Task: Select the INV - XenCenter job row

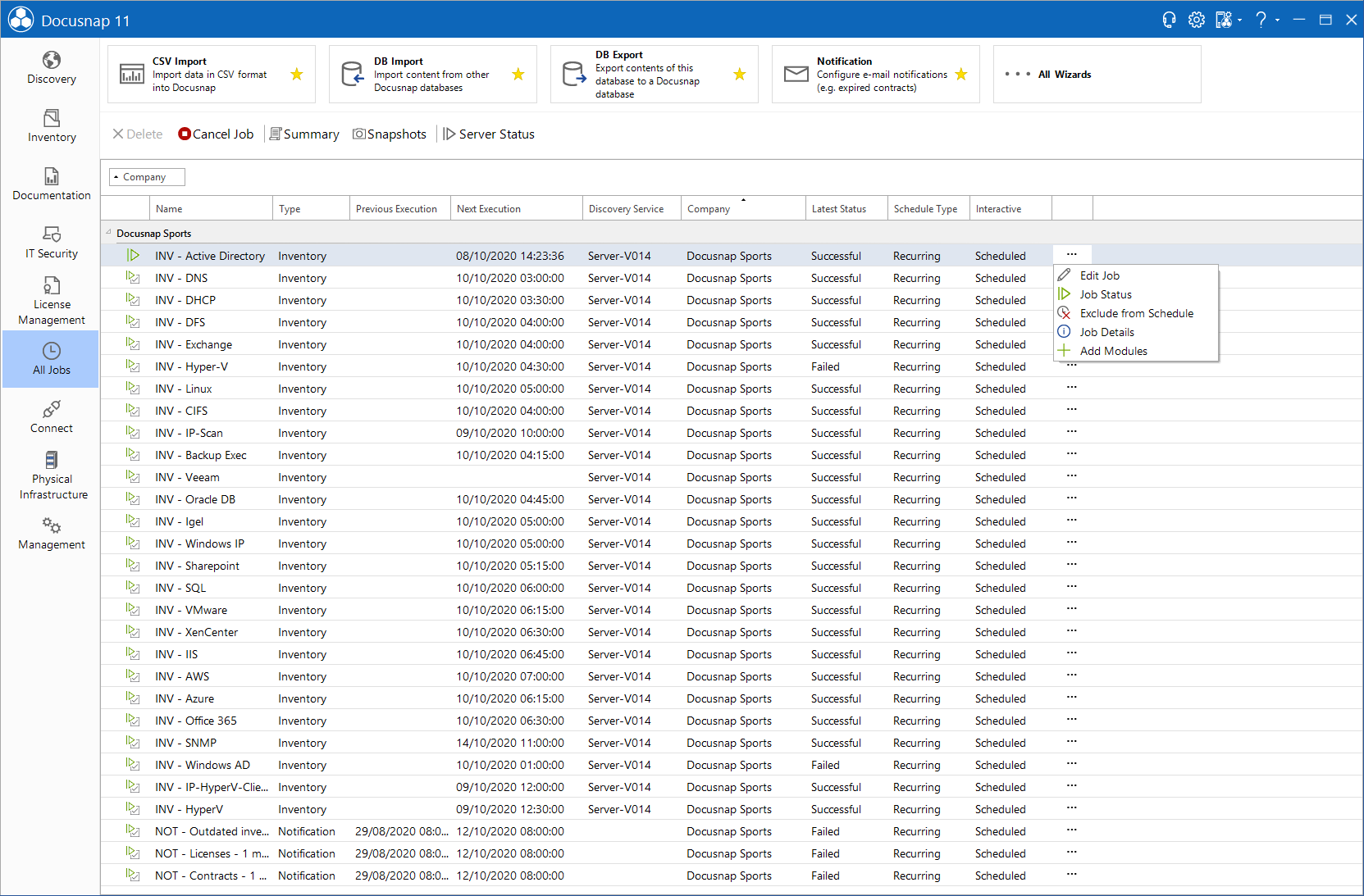Action: click(x=732, y=632)
